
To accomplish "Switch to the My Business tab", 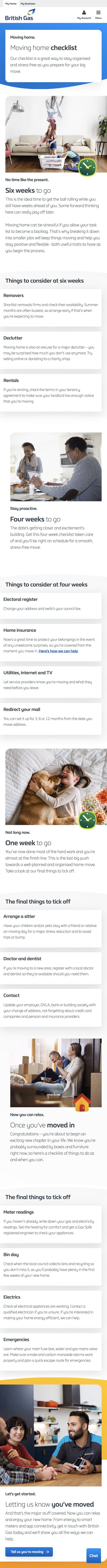I will [28, 3].
